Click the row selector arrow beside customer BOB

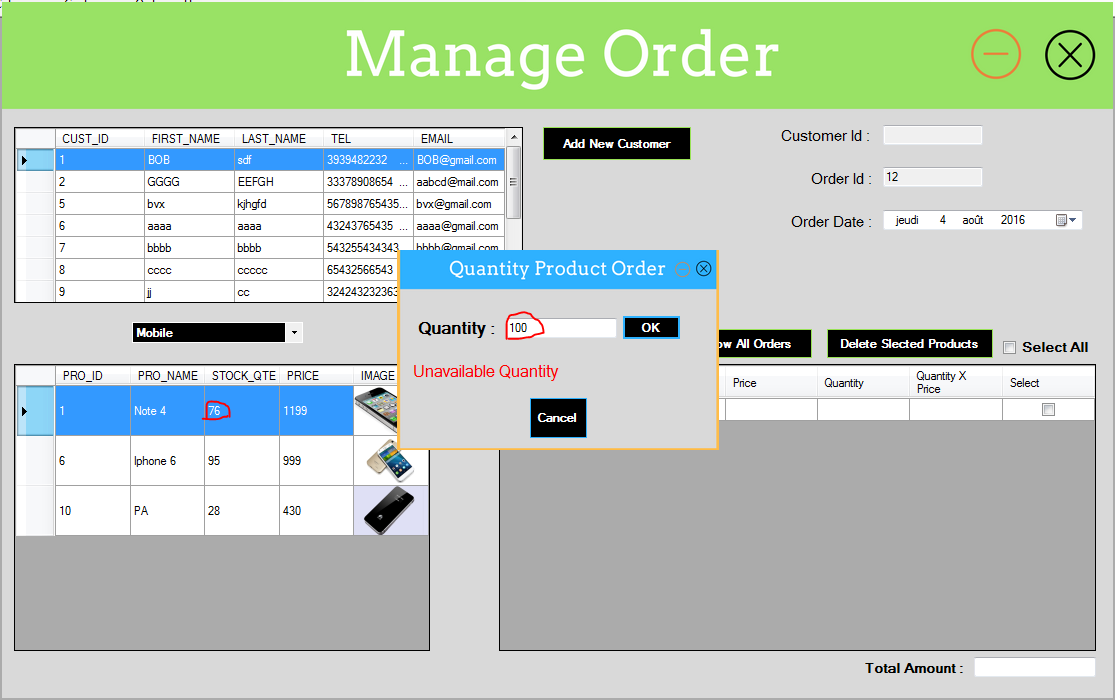[26, 159]
